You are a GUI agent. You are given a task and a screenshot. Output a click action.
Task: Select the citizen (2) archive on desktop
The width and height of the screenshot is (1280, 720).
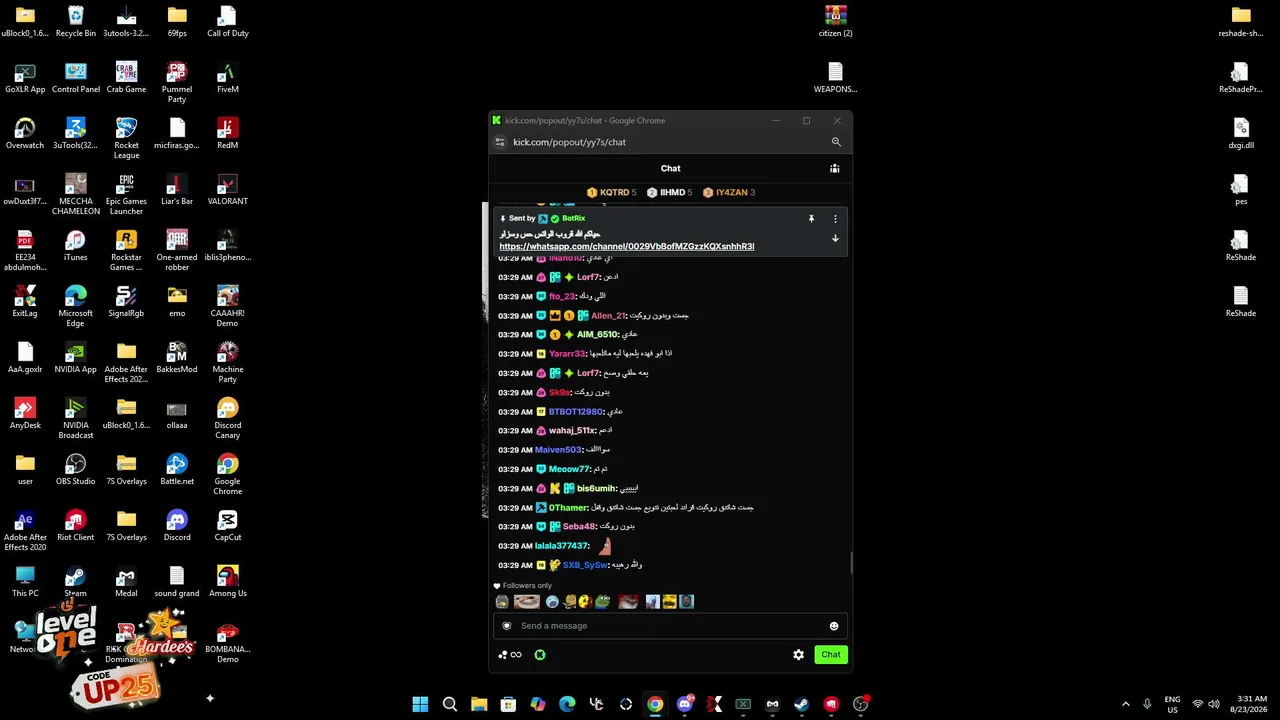[835, 21]
